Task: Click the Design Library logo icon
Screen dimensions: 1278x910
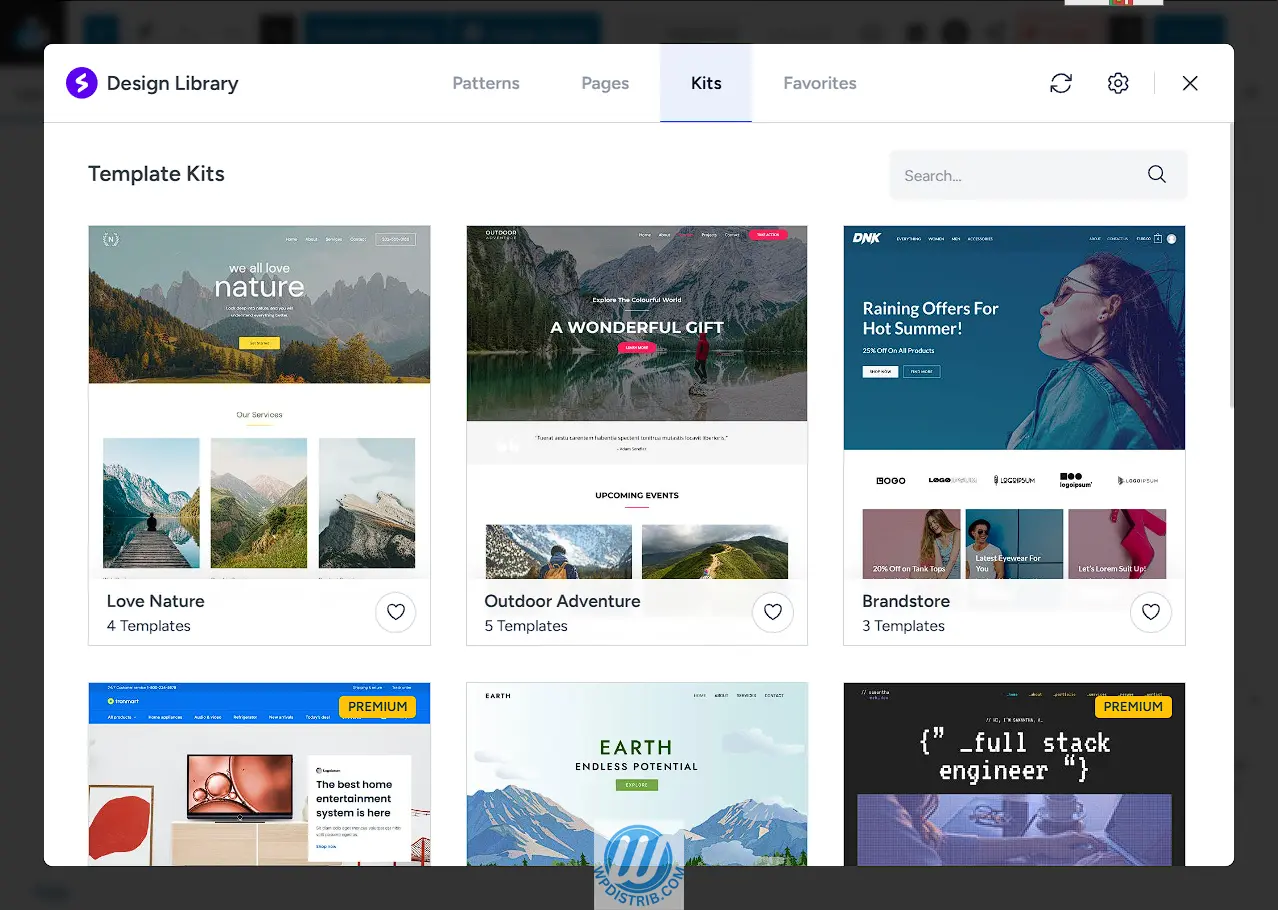Action: pyautogui.click(x=82, y=83)
